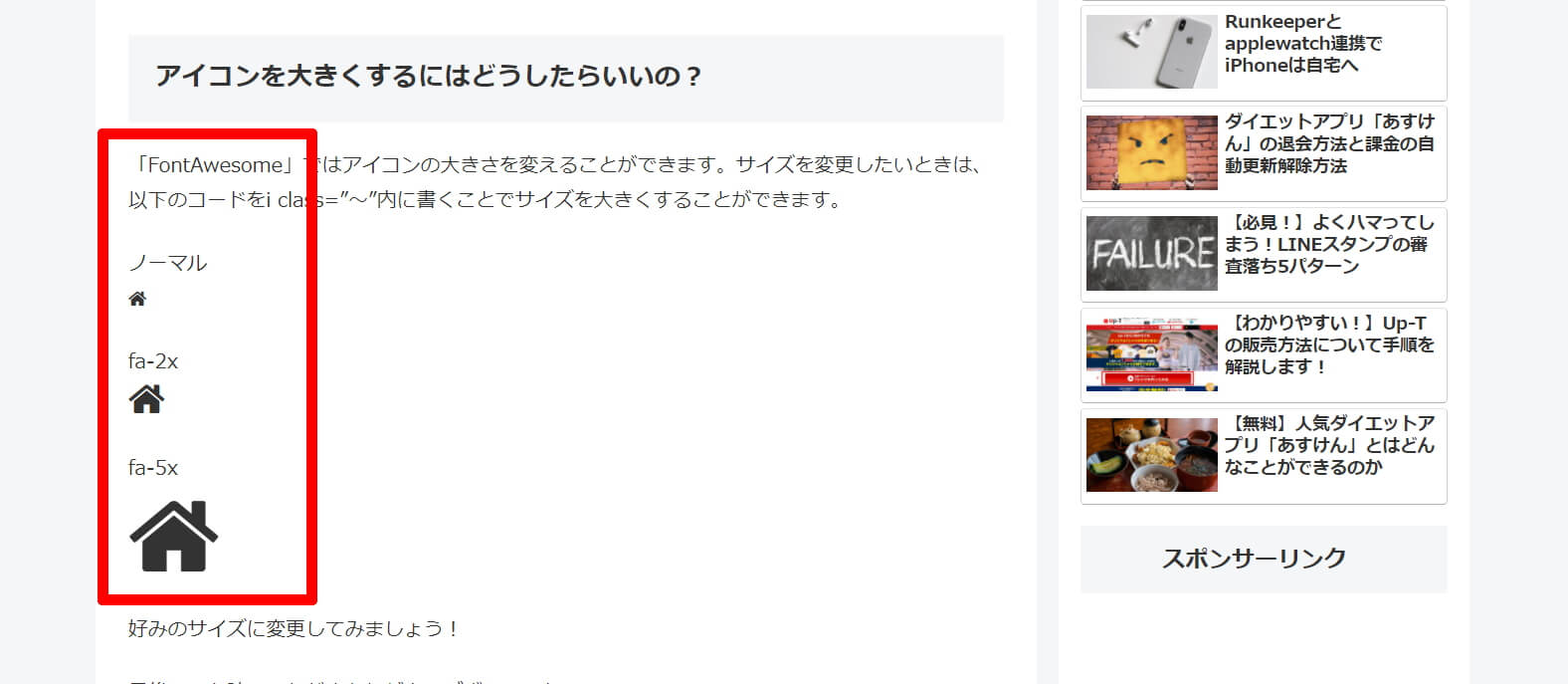Image resolution: width=1568 pixels, height=684 pixels.
Task: Click the ノーマル label text
Action: point(168,263)
